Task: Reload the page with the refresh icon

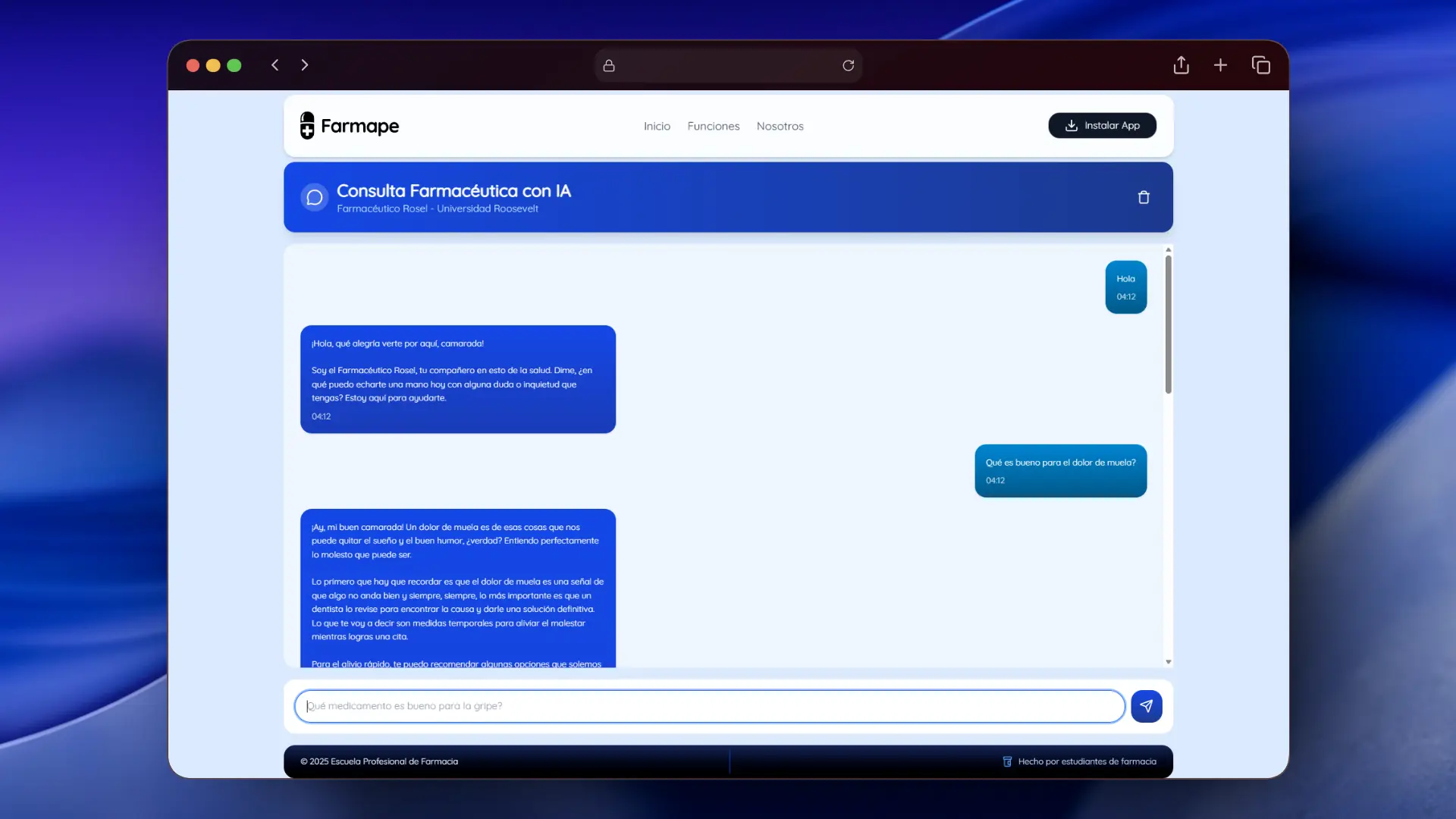Action: click(x=848, y=65)
